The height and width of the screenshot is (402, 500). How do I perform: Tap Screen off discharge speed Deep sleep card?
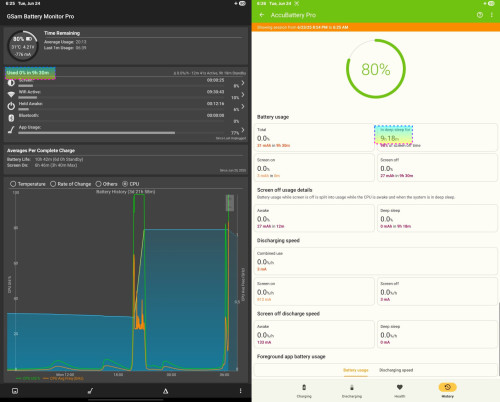(437, 334)
